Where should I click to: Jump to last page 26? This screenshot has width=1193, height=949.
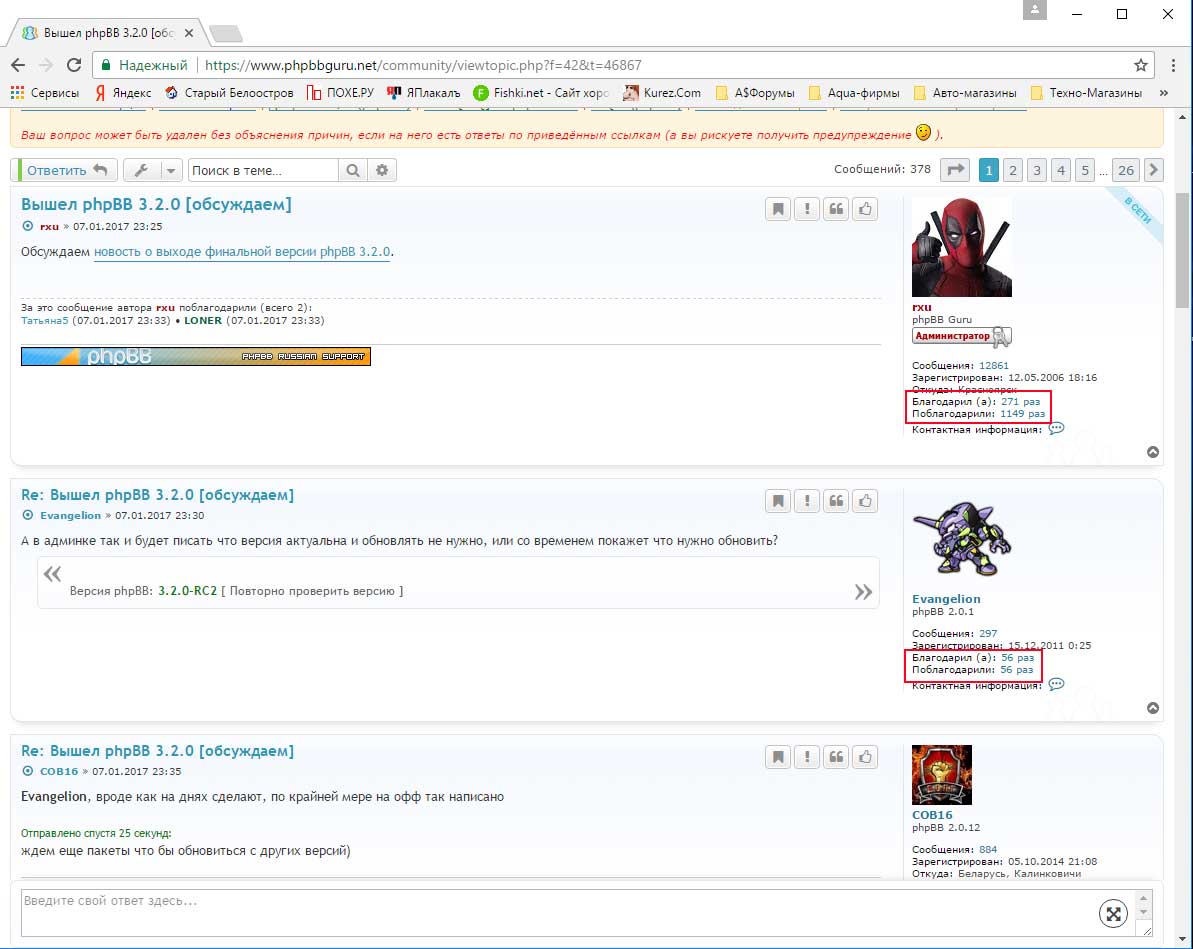(1126, 170)
